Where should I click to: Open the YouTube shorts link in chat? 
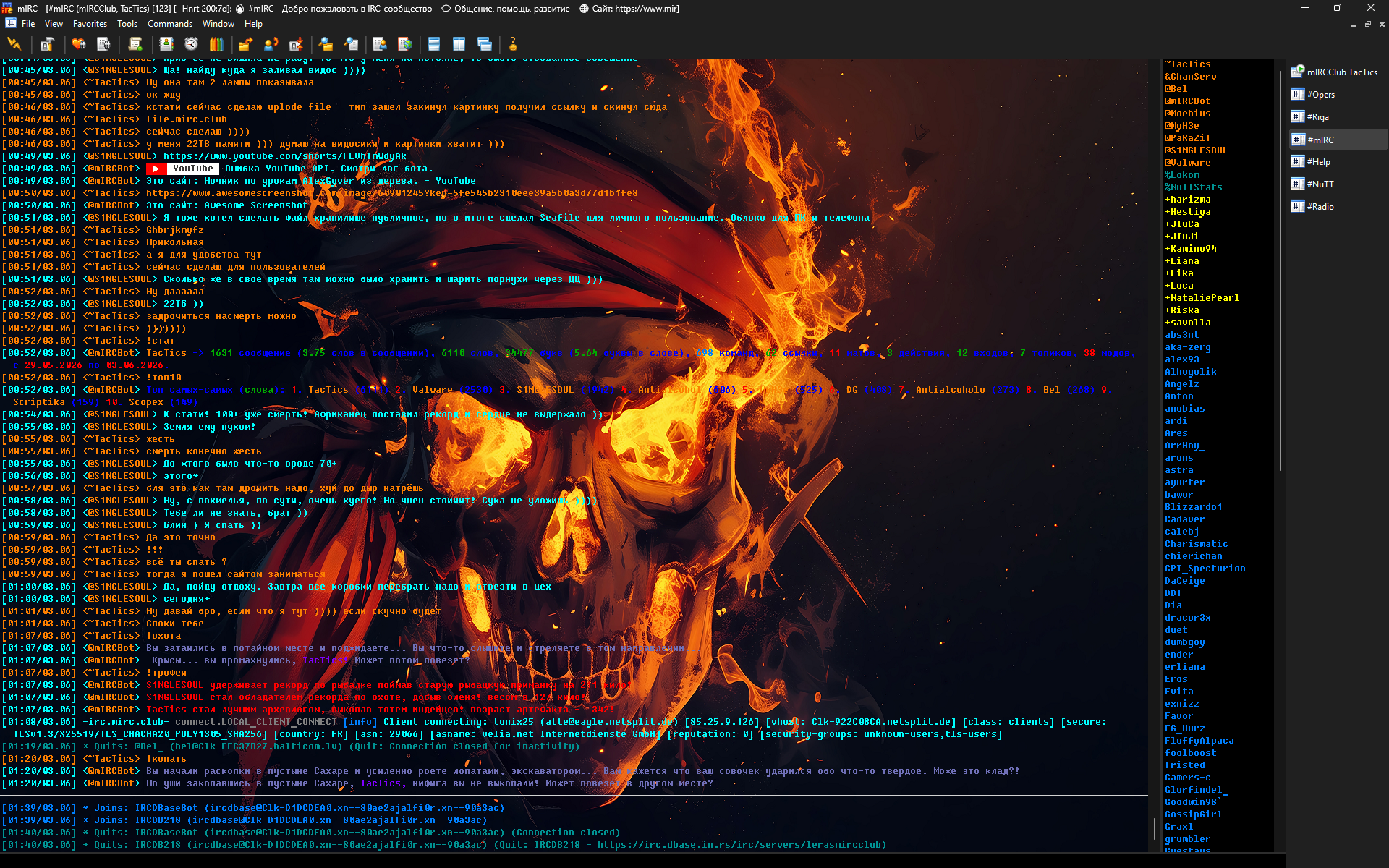[x=285, y=156]
